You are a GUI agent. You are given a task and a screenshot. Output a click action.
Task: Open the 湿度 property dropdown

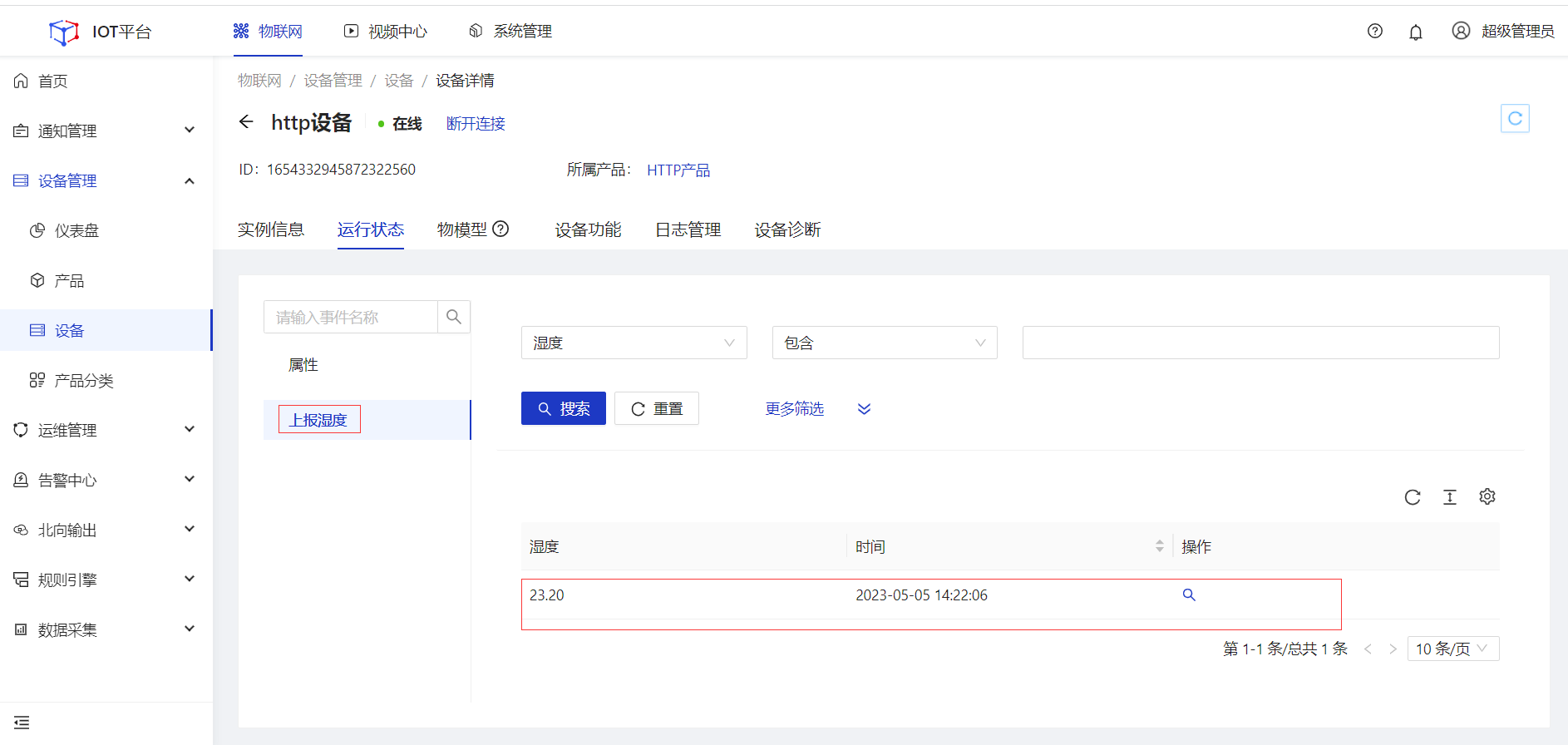(x=634, y=343)
